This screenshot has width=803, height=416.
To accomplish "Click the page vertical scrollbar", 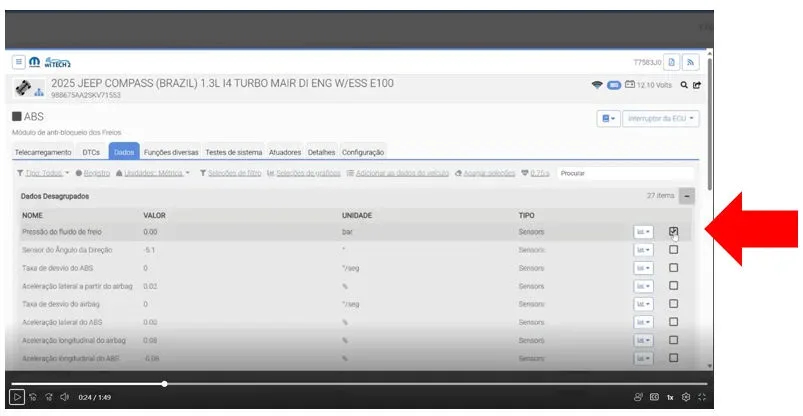I will pos(709,124).
